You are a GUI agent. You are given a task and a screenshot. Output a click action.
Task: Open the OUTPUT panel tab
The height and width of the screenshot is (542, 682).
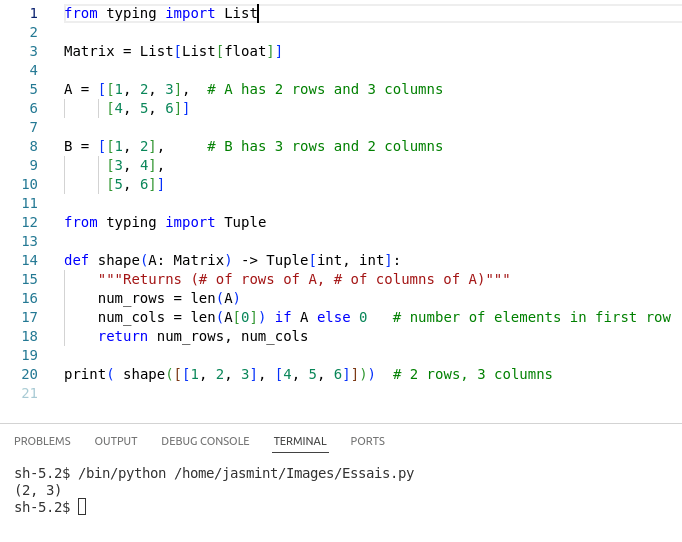(116, 441)
